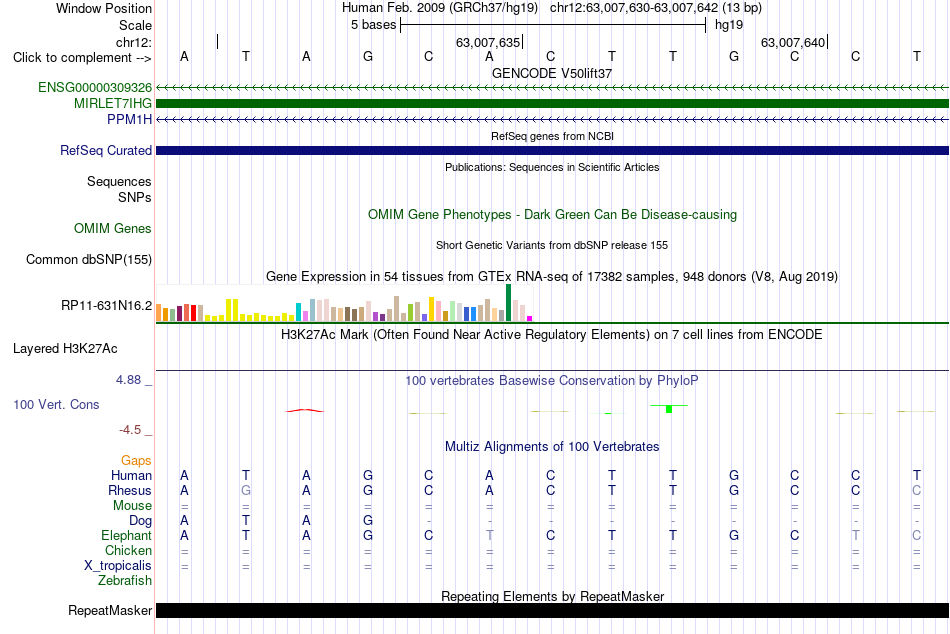Open 'Publications: Sequences in Scientific Articles' title
Image resolution: width=950 pixels, height=634 pixels.
552,167
